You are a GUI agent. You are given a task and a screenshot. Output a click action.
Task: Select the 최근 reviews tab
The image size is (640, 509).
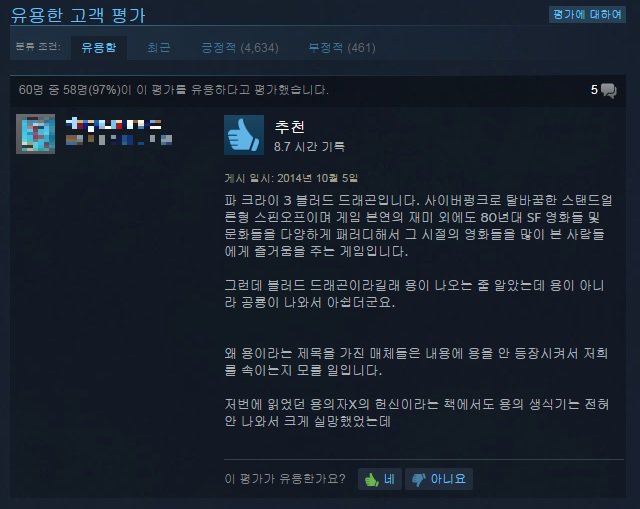[158, 48]
